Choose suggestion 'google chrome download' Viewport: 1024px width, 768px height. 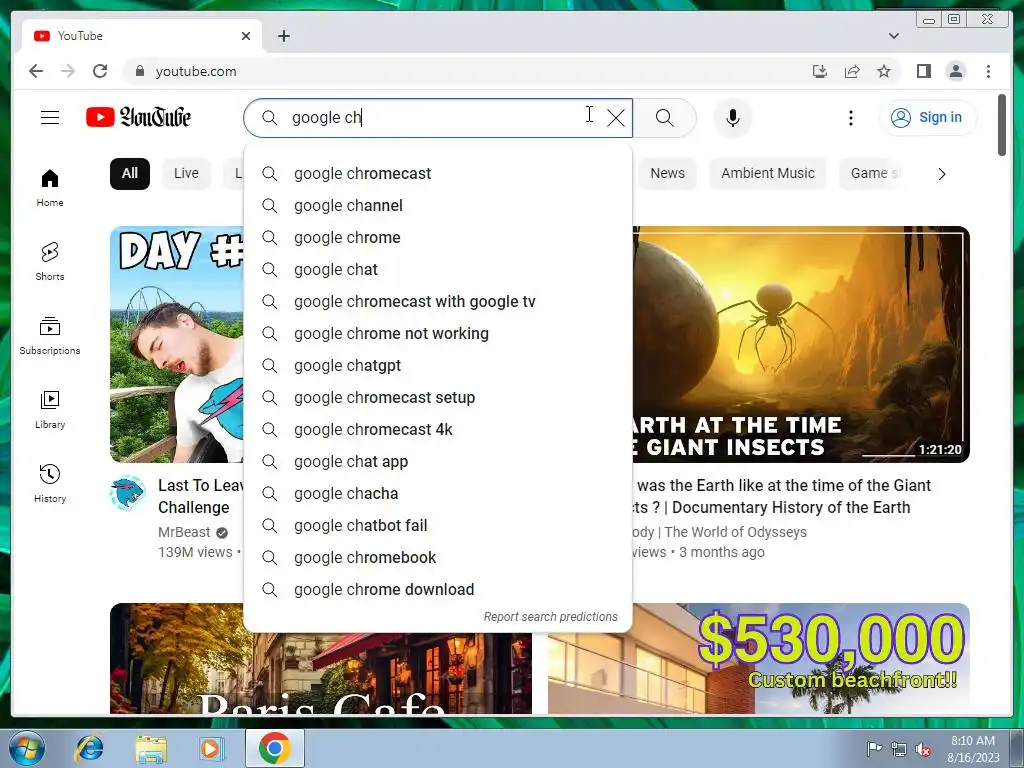438,590
